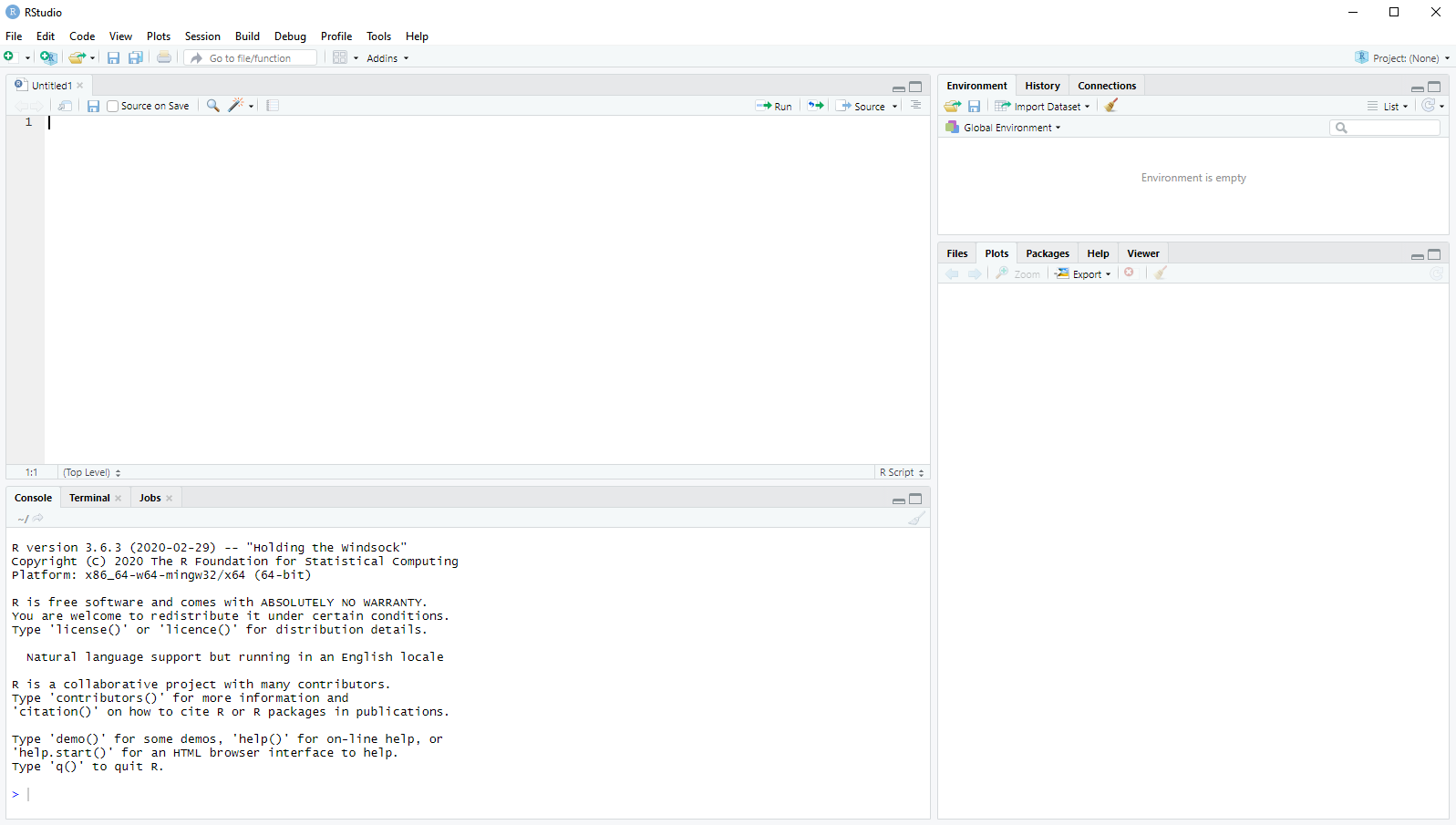The image size is (1456, 825).
Task: Clear all objects from the environment
Action: (x=1110, y=106)
